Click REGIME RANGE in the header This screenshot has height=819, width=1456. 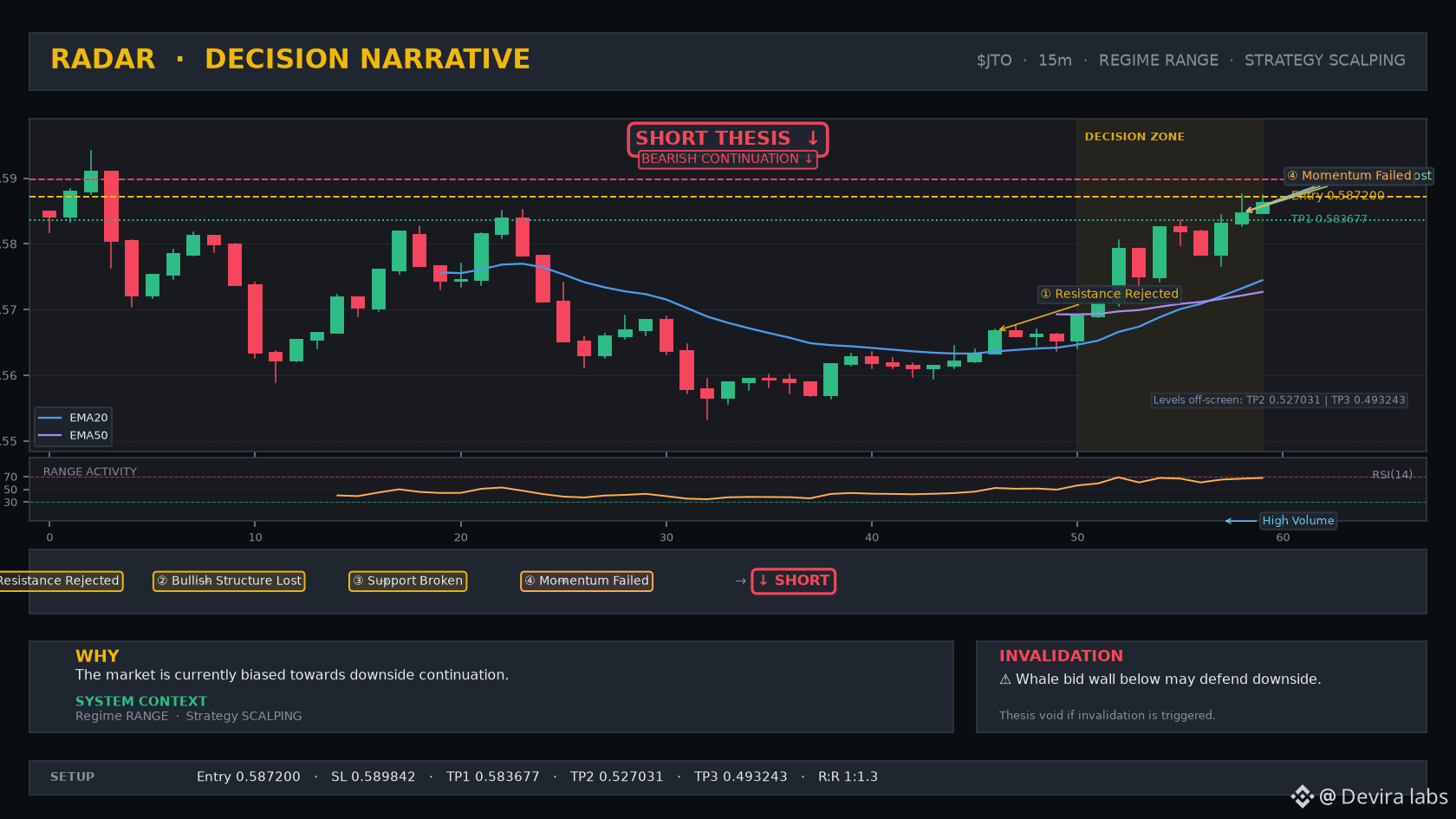point(1159,61)
